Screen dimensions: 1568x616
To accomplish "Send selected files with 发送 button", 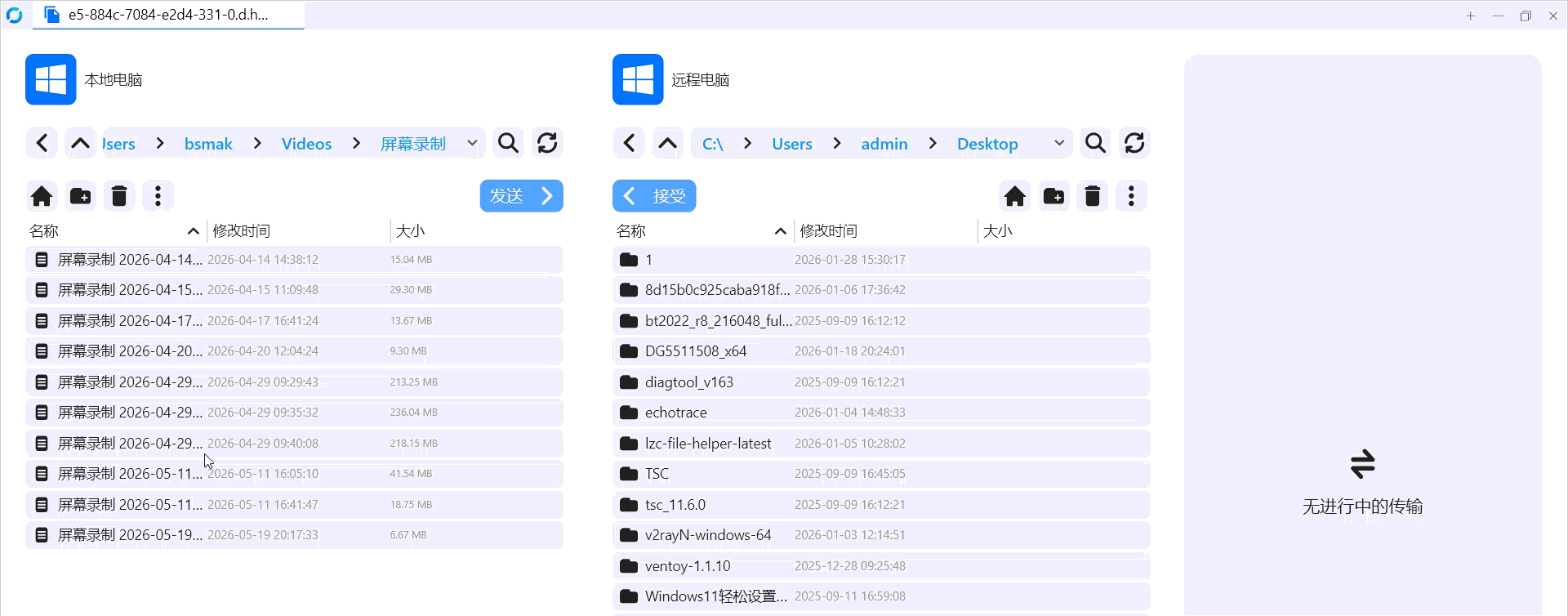I will pos(522,196).
